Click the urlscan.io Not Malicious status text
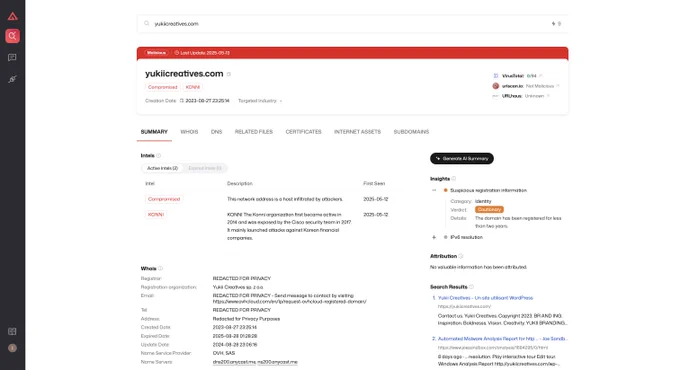Screen dimensions: 680x370 point(539,86)
